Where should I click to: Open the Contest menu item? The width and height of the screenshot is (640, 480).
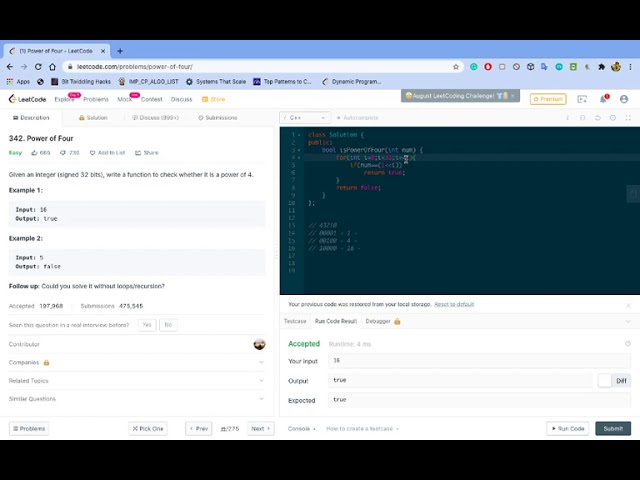click(151, 99)
